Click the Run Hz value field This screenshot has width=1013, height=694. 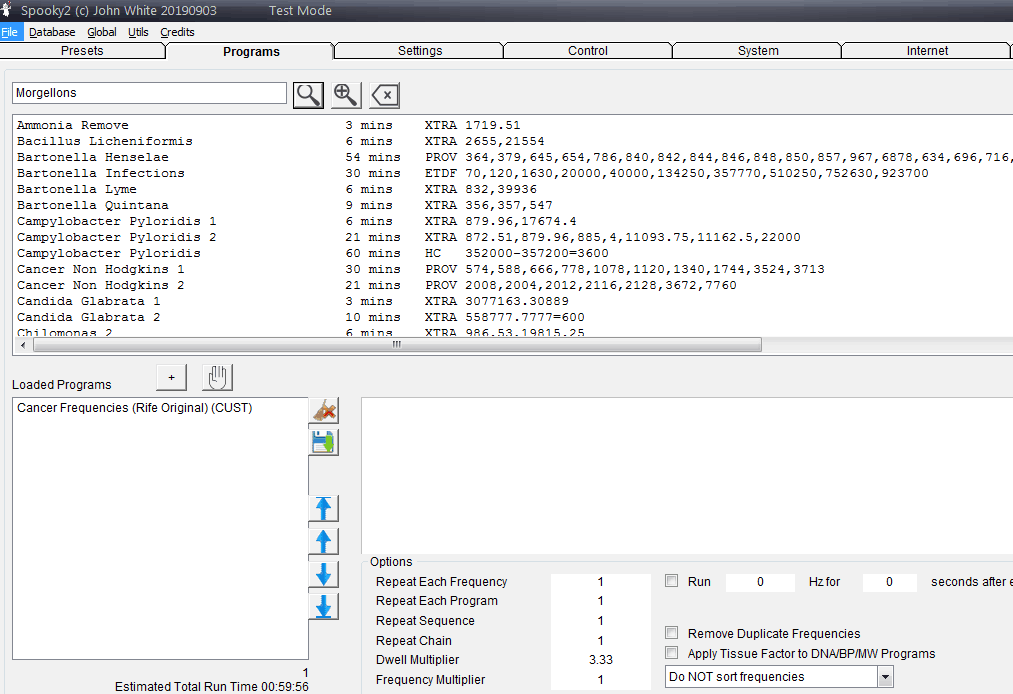tap(760, 582)
